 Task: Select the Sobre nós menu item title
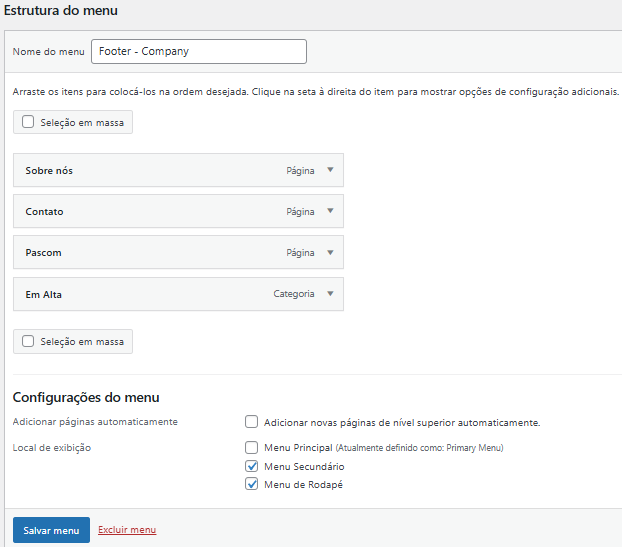[49, 171]
